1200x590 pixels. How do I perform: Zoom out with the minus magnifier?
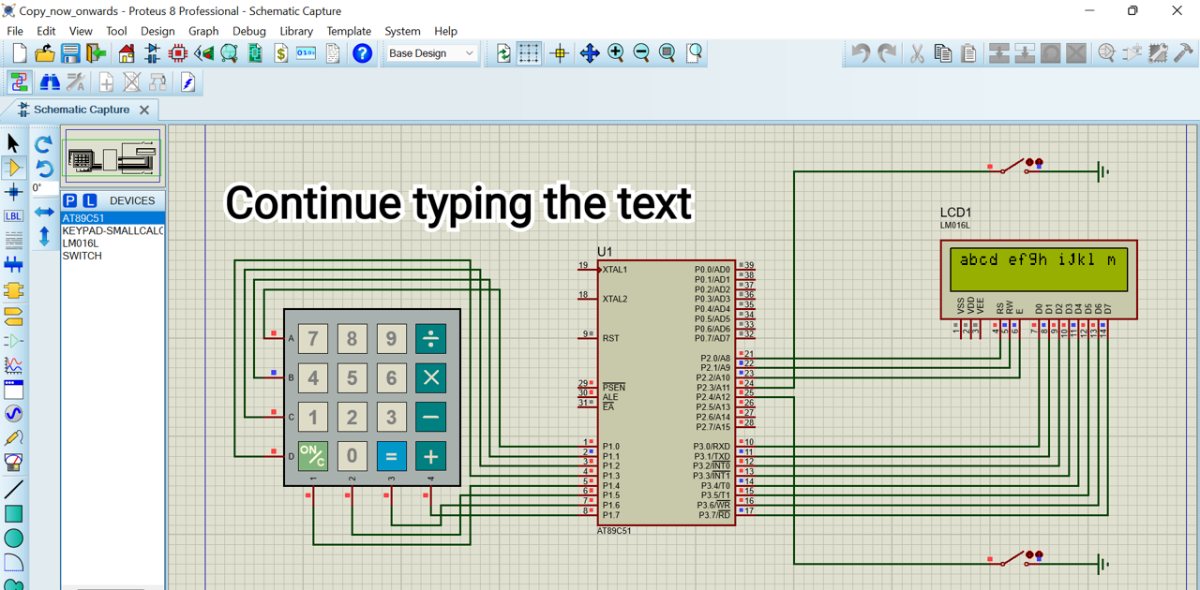pos(641,53)
